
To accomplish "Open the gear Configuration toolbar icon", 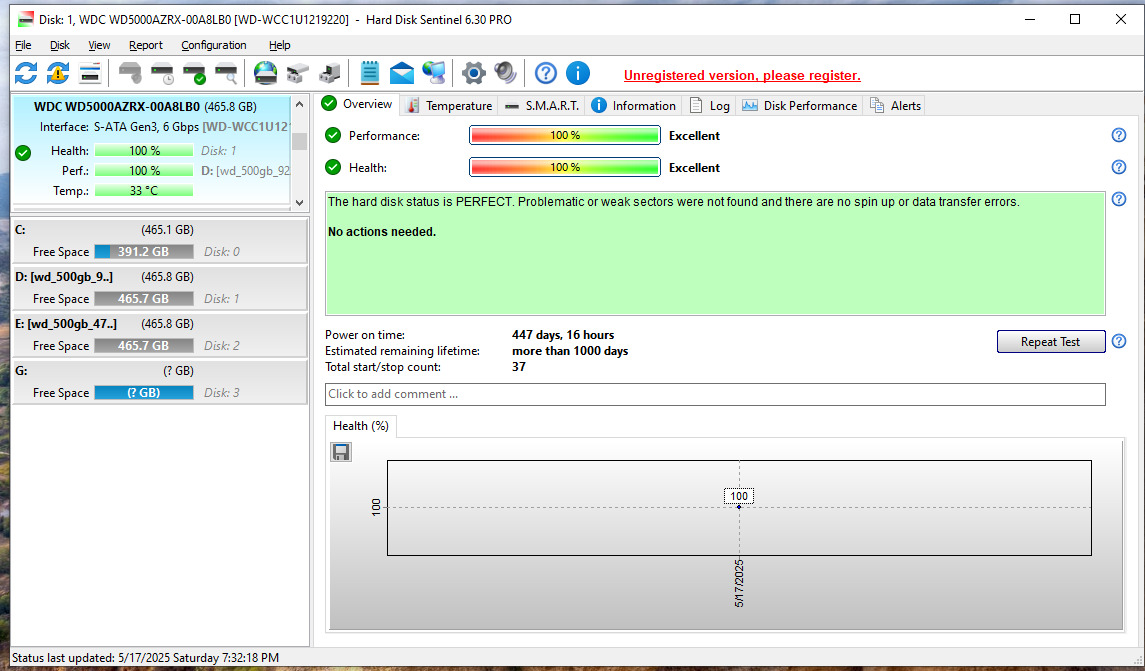I will click(x=473, y=73).
